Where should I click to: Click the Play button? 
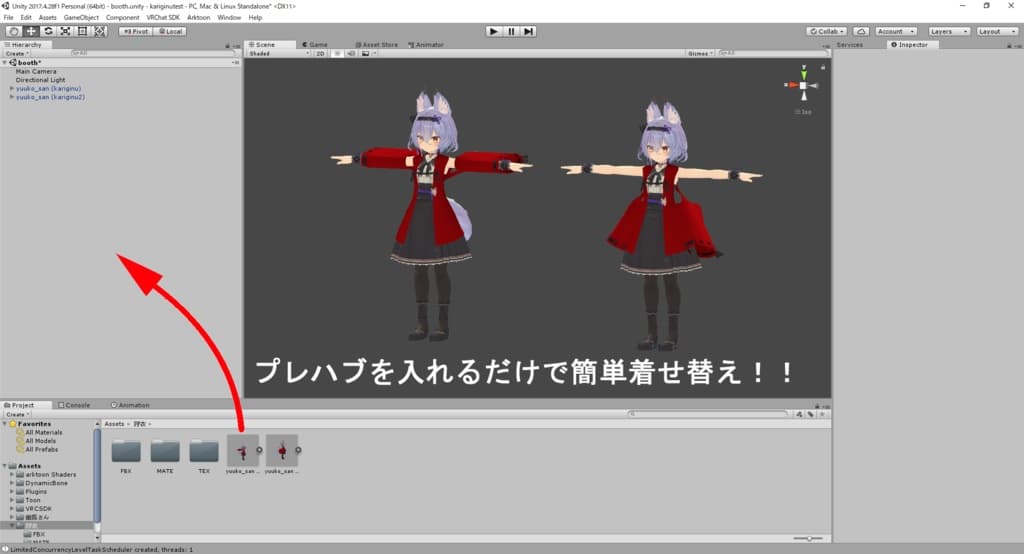(494, 31)
